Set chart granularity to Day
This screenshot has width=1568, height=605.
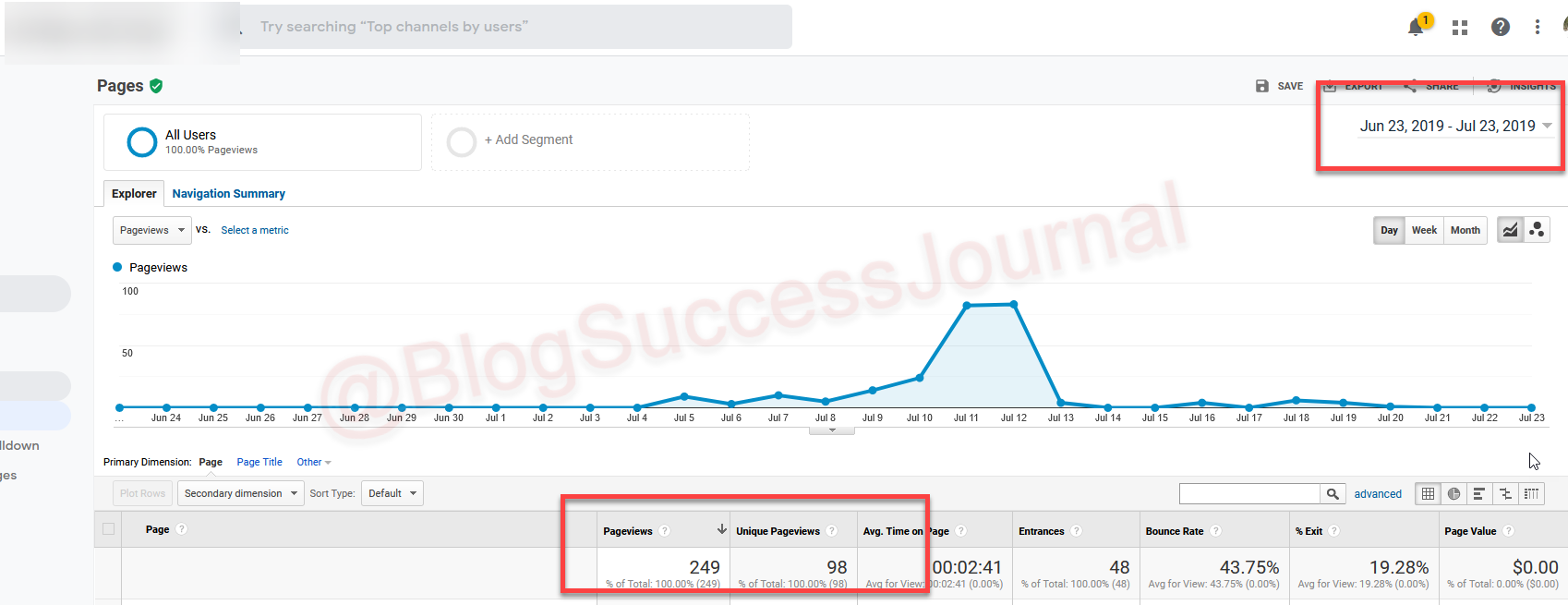click(1389, 231)
